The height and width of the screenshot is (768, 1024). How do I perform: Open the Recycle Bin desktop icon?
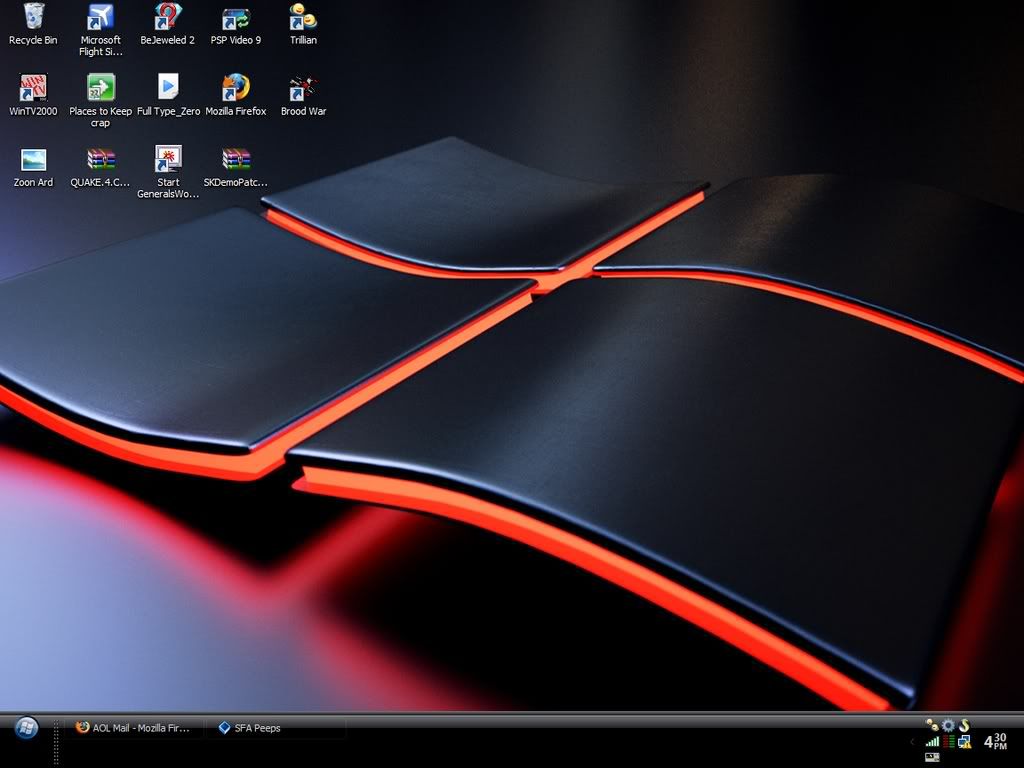point(33,25)
